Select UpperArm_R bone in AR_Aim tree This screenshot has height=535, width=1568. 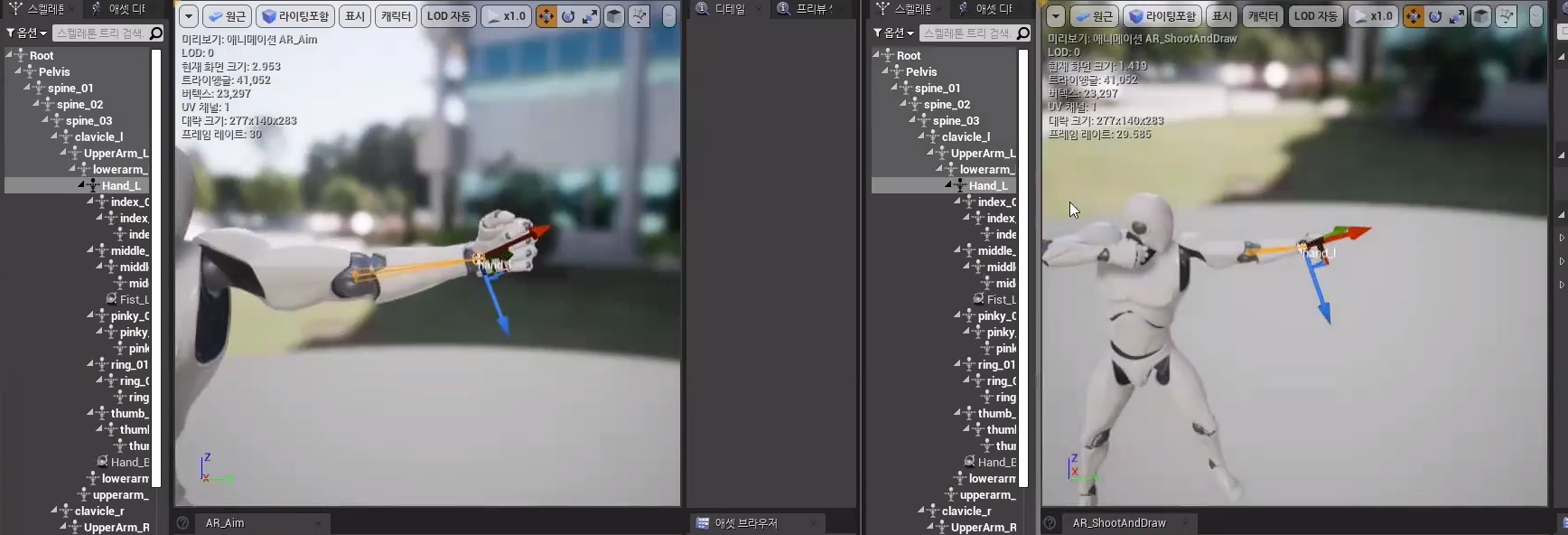coord(116,527)
